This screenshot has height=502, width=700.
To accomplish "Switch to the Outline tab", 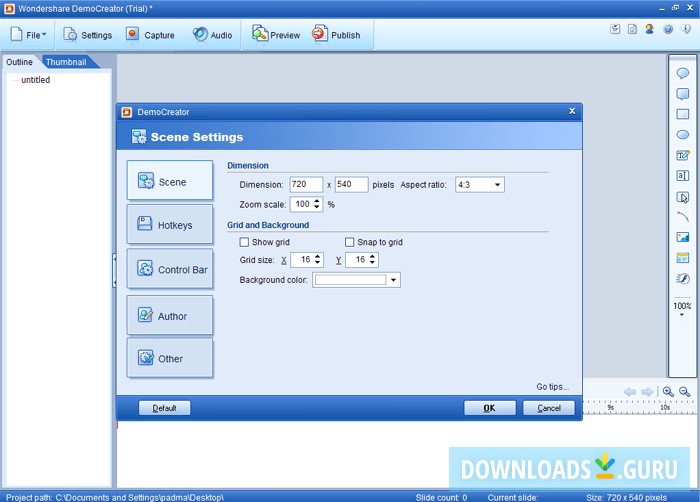I will [x=19, y=62].
